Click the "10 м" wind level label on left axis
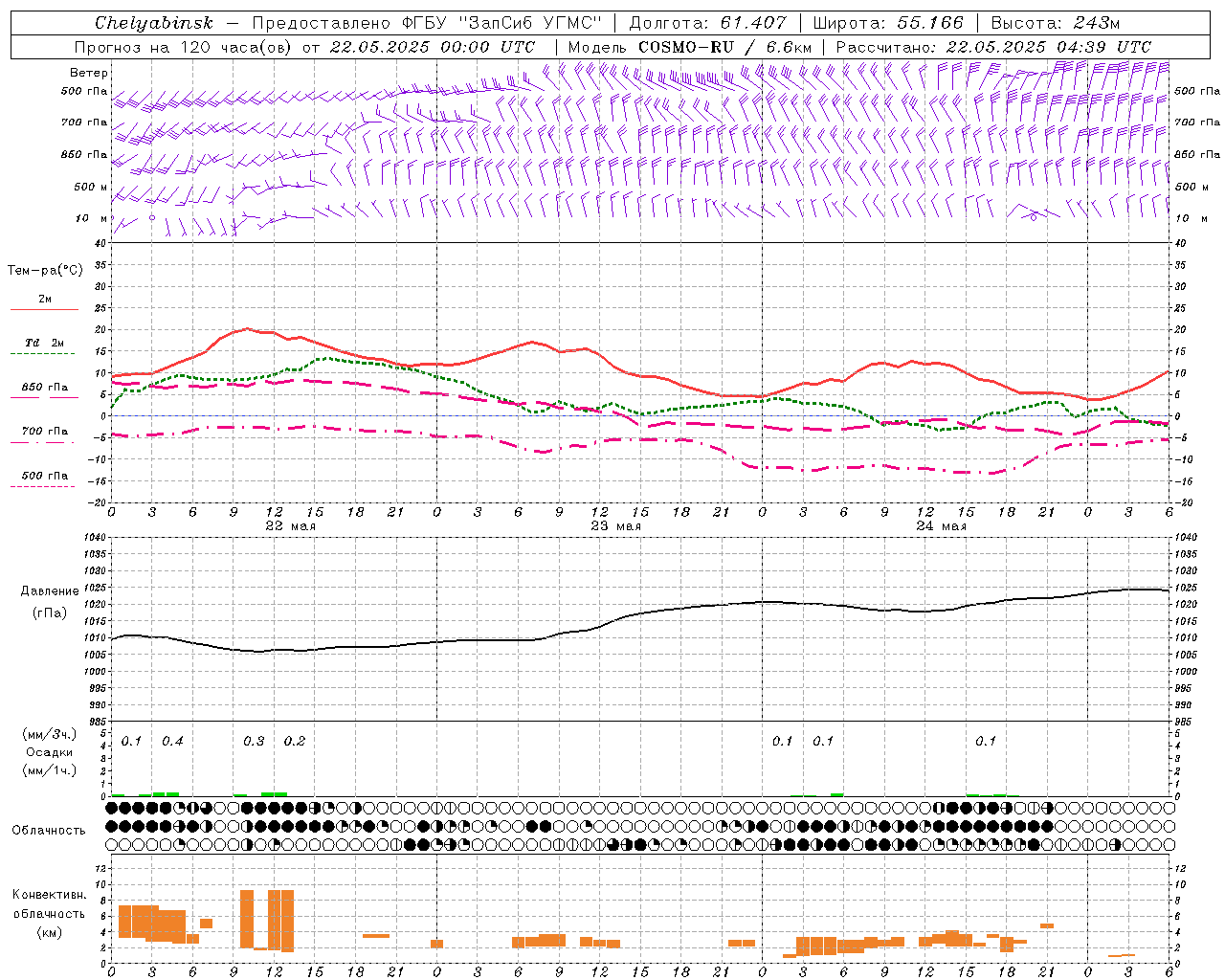Screen dimensions: 1225x980 click(92, 218)
